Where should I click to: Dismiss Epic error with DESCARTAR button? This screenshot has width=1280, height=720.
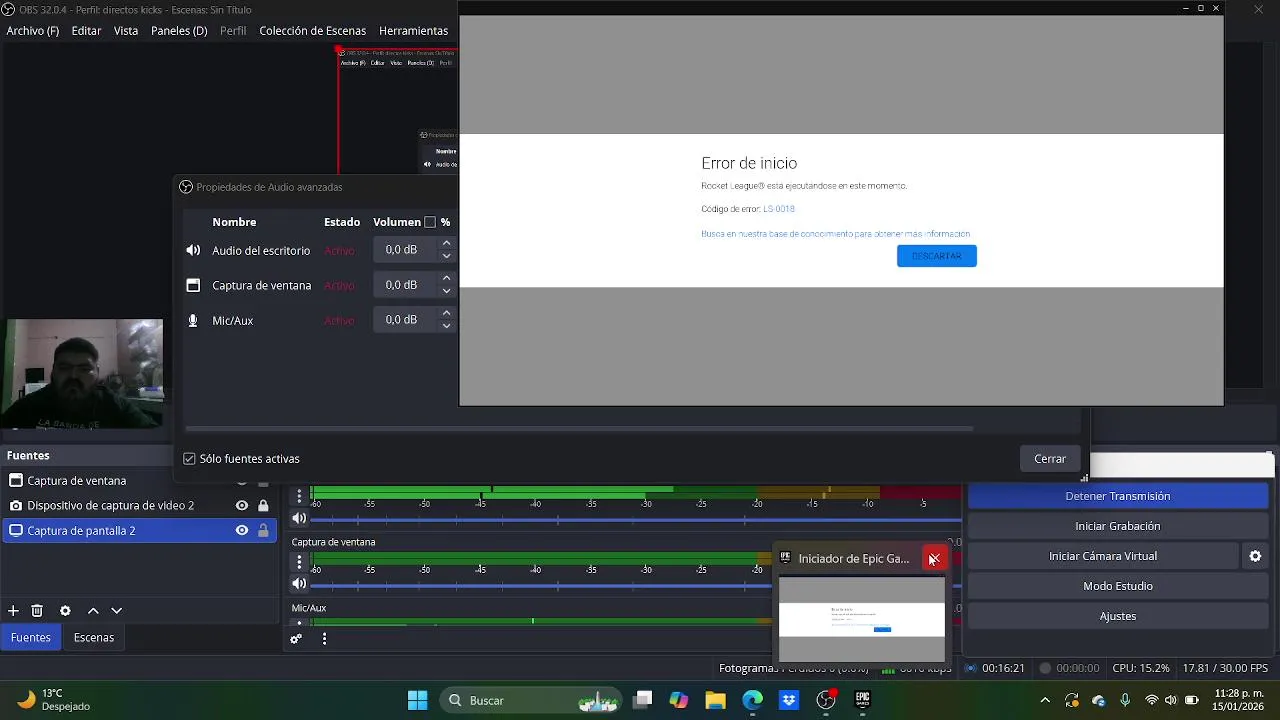point(937,256)
